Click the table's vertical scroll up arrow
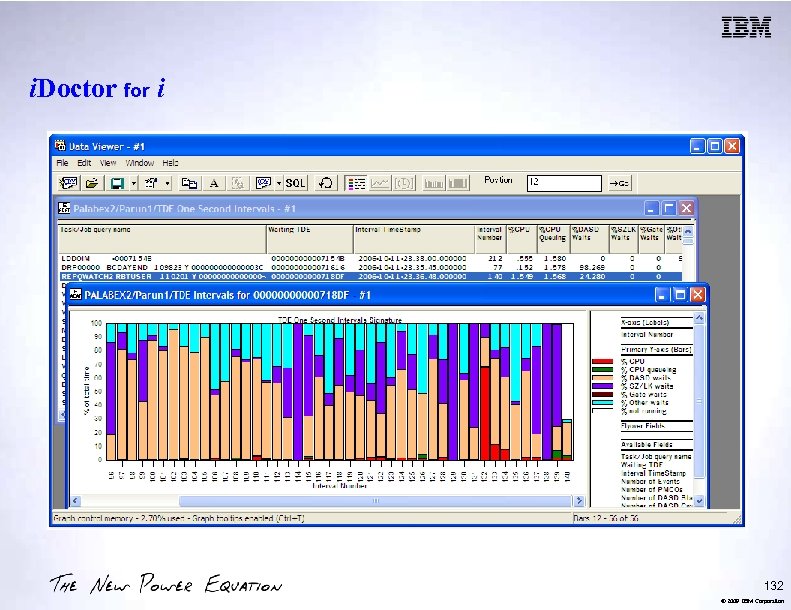Screen dimensions: 791x610 [x=688, y=231]
